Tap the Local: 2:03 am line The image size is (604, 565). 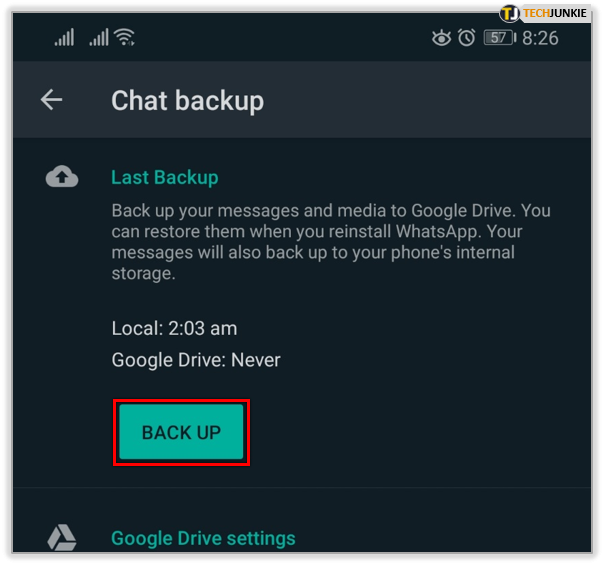(174, 329)
